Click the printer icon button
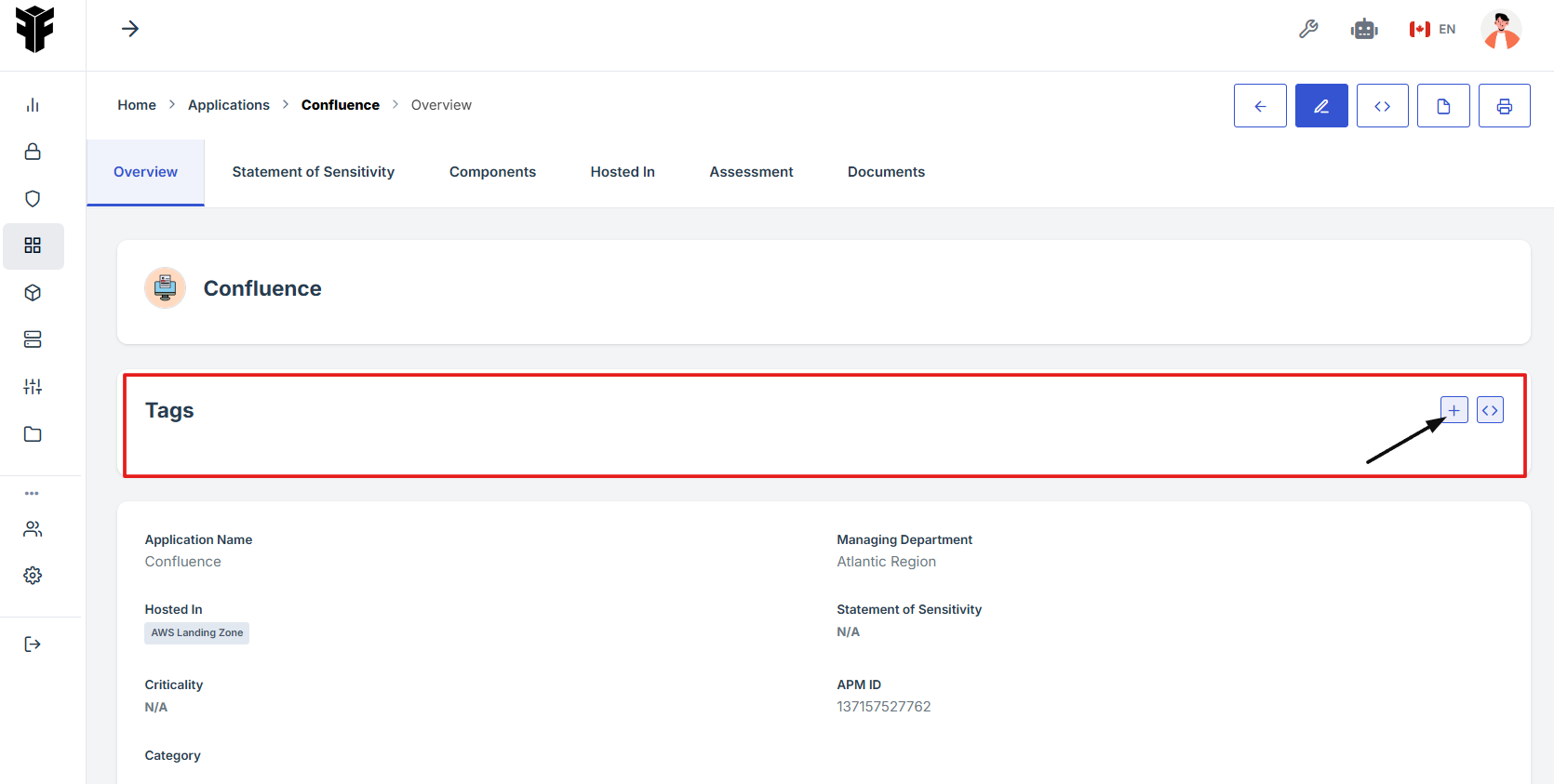The width and height of the screenshot is (1554, 784). (x=1504, y=106)
